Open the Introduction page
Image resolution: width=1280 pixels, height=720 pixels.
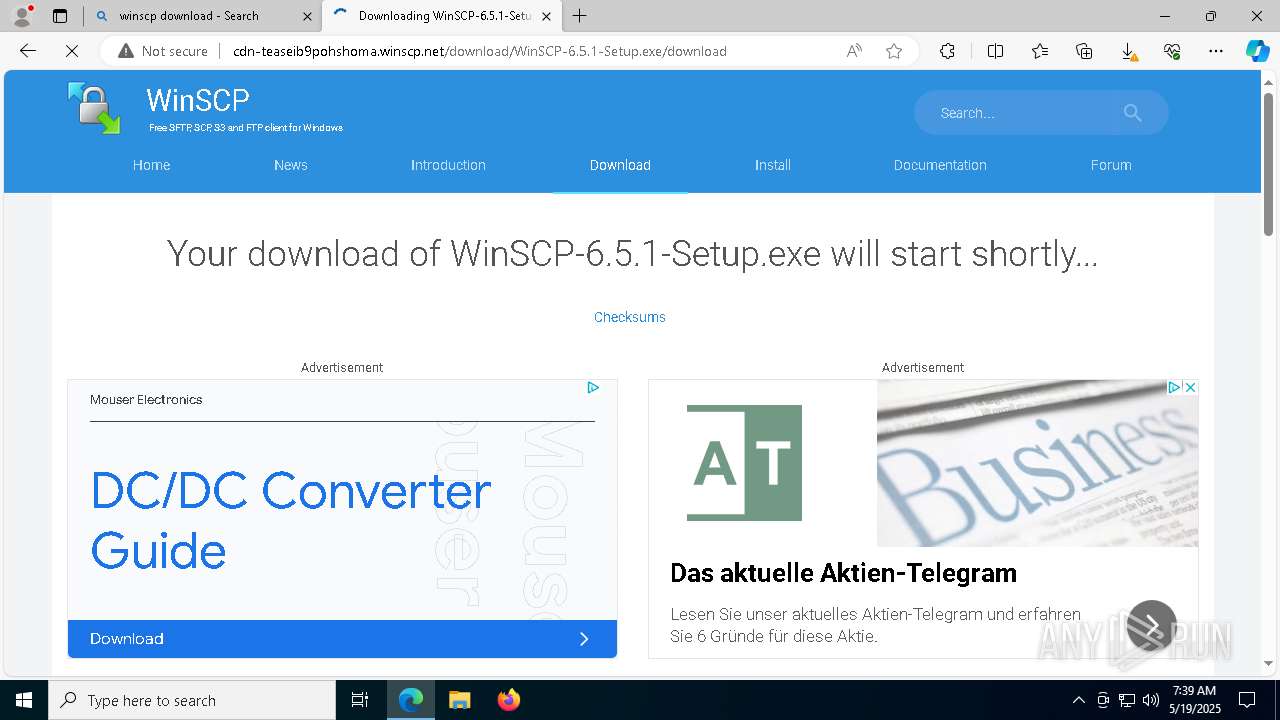pos(448,165)
